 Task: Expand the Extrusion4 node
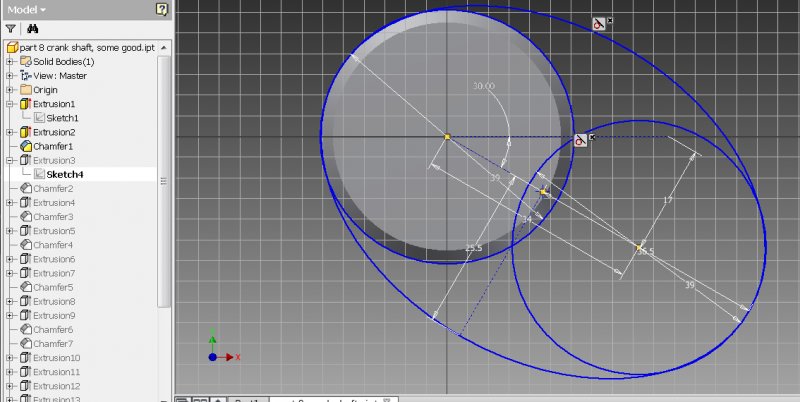[10, 203]
